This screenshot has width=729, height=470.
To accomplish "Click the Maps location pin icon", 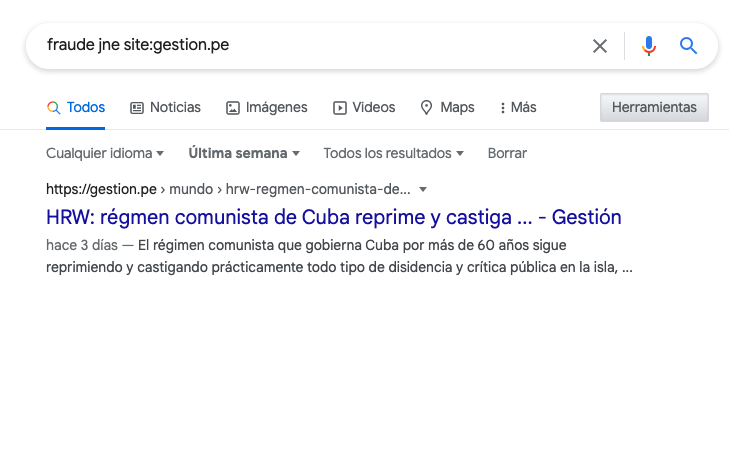I will pyautogui.click(x=426, y=108).
